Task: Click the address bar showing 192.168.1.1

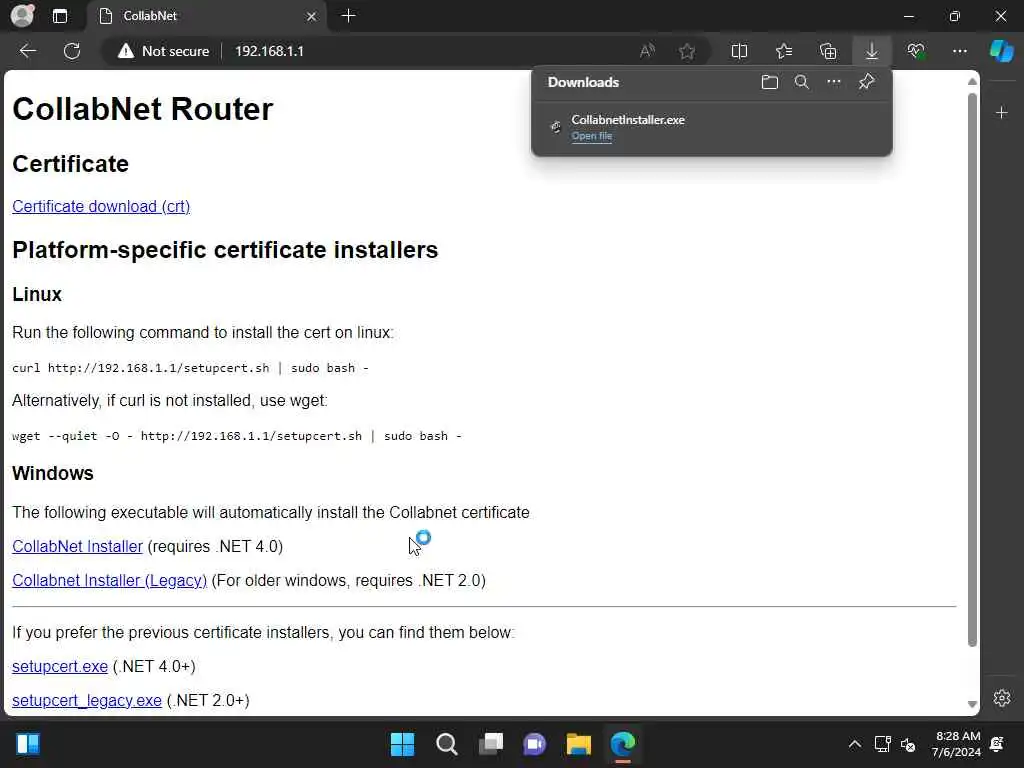Action: (x=269, y=51)
